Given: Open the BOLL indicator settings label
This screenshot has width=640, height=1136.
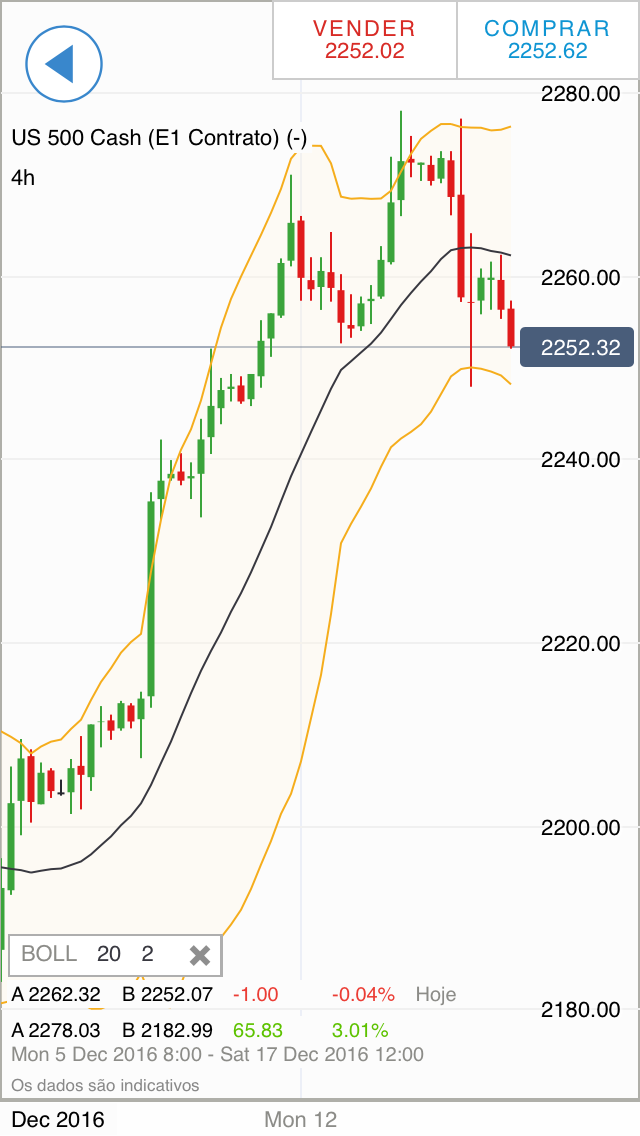Looking at the screenshot, I should coord(49,954).
